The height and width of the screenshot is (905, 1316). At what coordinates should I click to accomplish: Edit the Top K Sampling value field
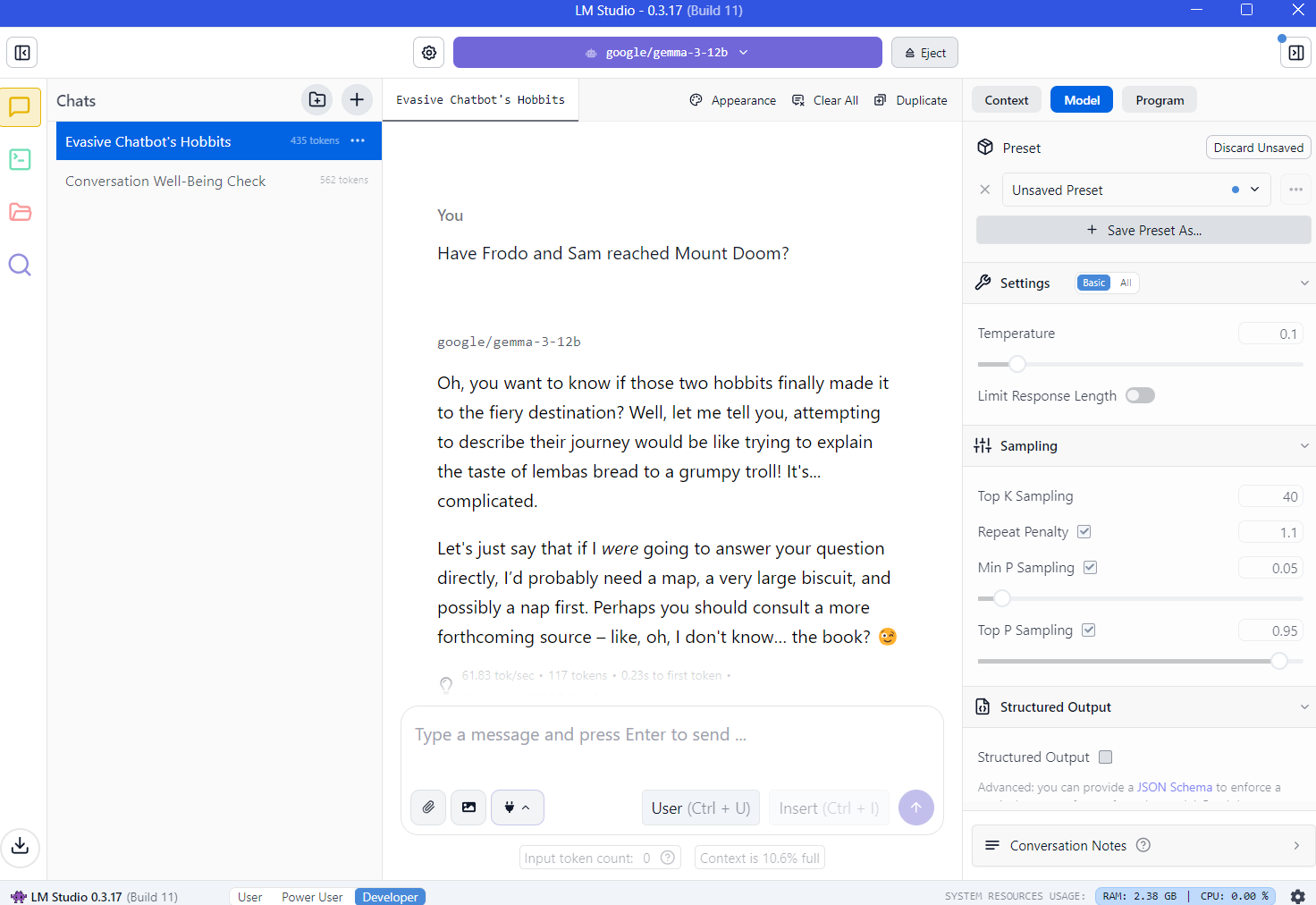coord(1270,496)
